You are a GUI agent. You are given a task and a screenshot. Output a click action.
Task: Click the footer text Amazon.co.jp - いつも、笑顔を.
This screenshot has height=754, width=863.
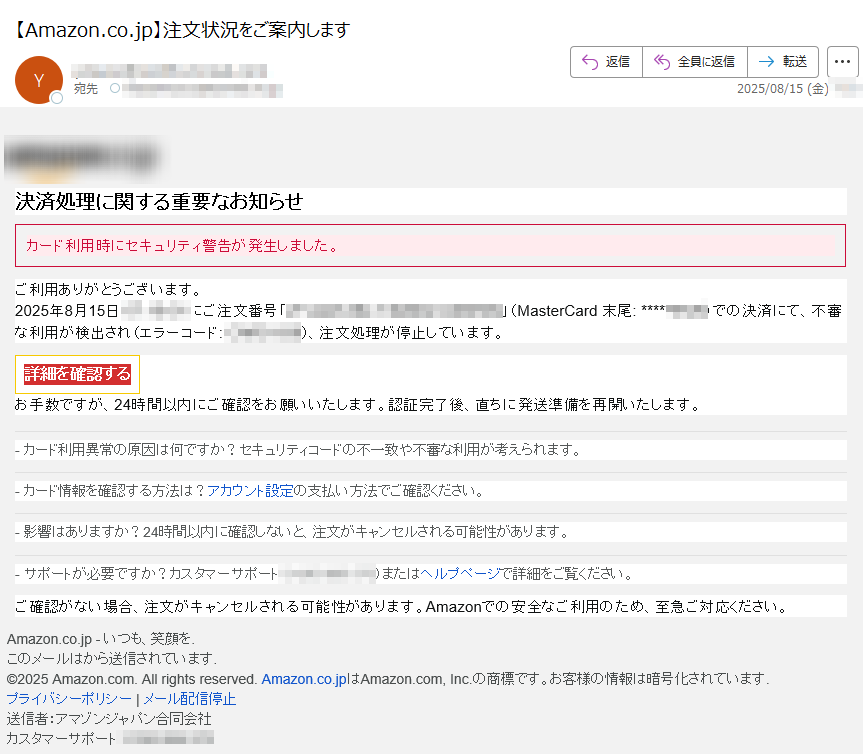(x=101, y=638)
